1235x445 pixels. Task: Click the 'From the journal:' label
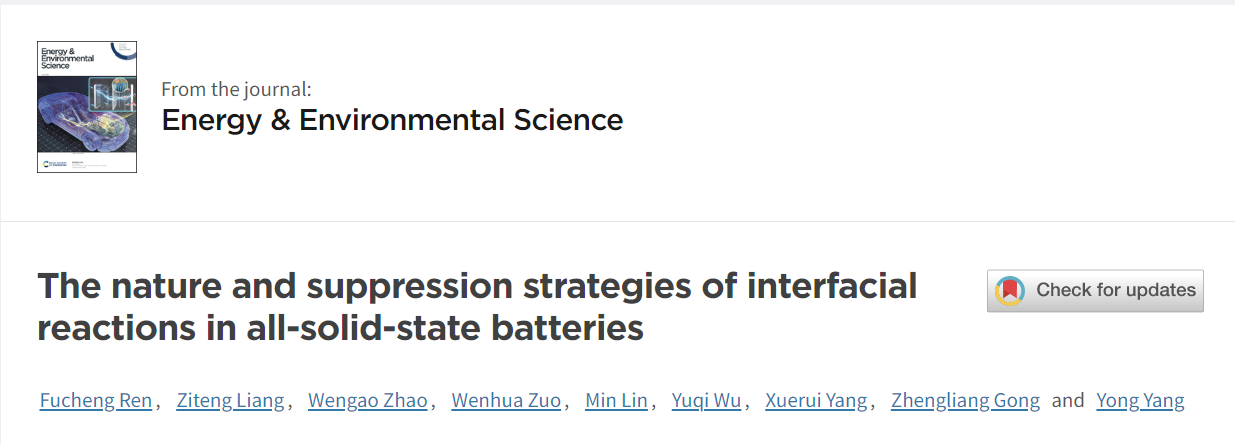coord(236,88)
